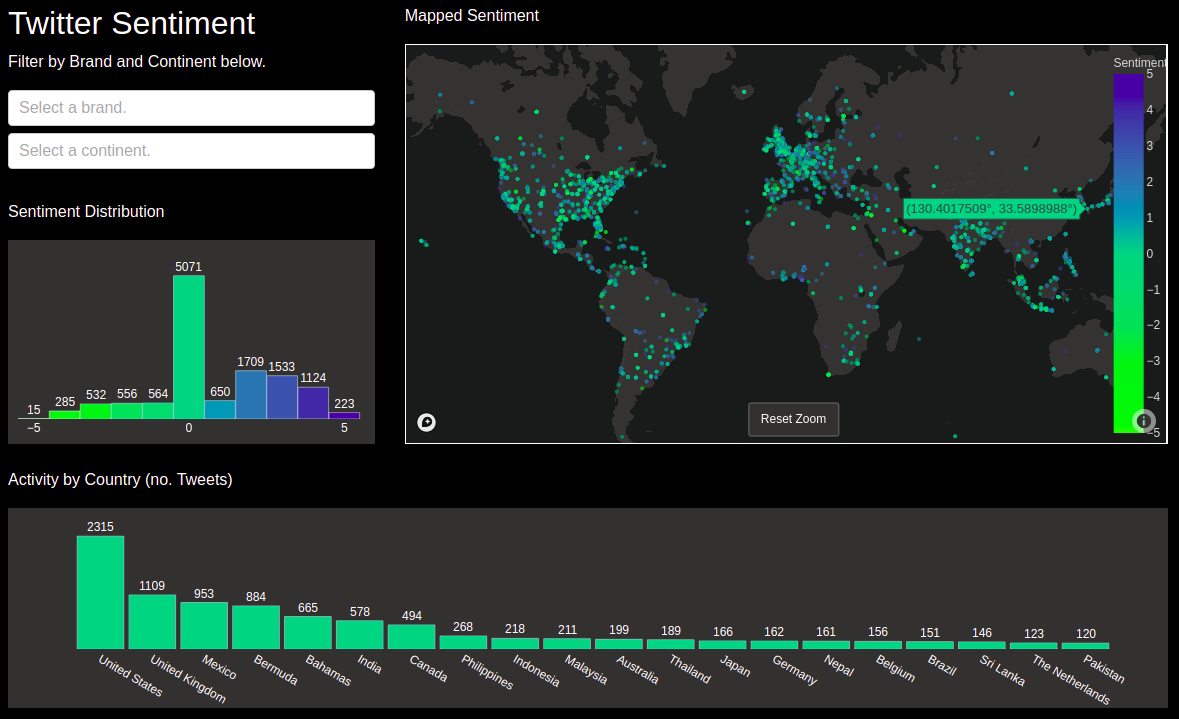Click the 'United States' axis label
Screen dimensions: 1179x719
tap(130, 675)
